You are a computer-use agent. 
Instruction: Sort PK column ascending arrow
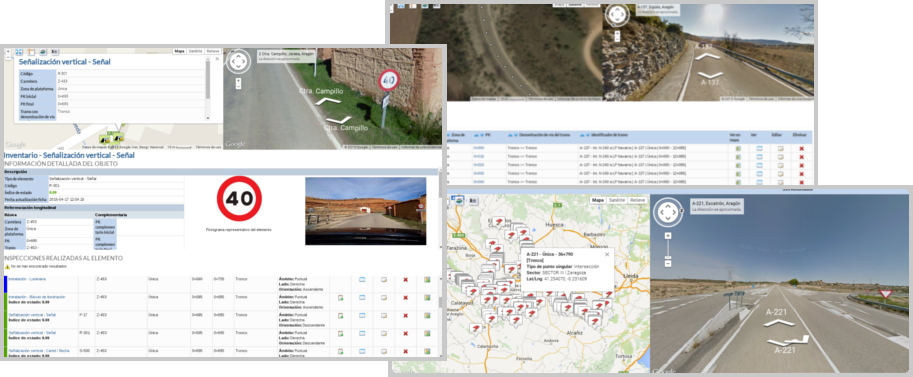pos(475,135)
